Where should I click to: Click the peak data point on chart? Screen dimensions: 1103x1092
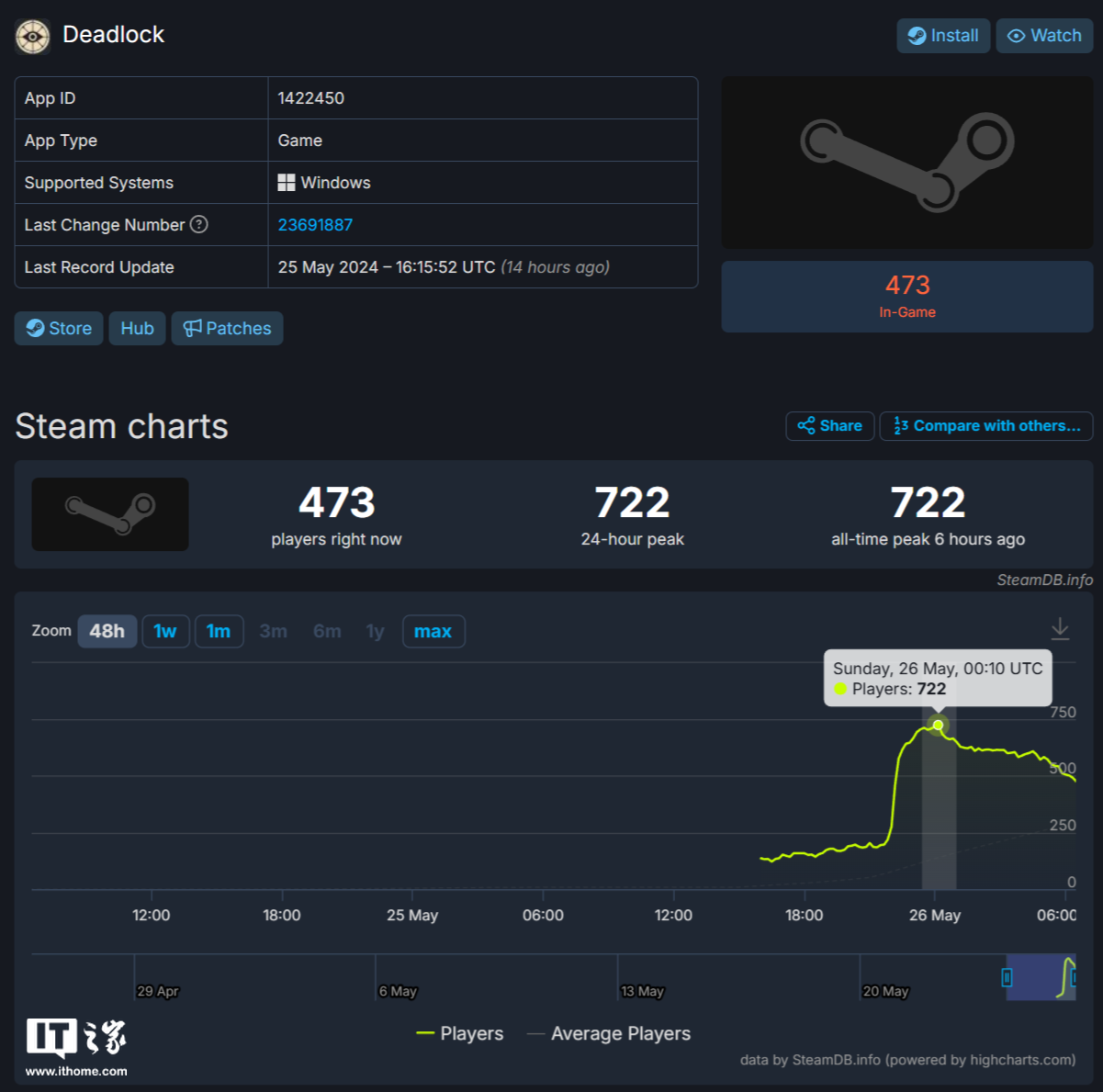[x=938, y=726]
